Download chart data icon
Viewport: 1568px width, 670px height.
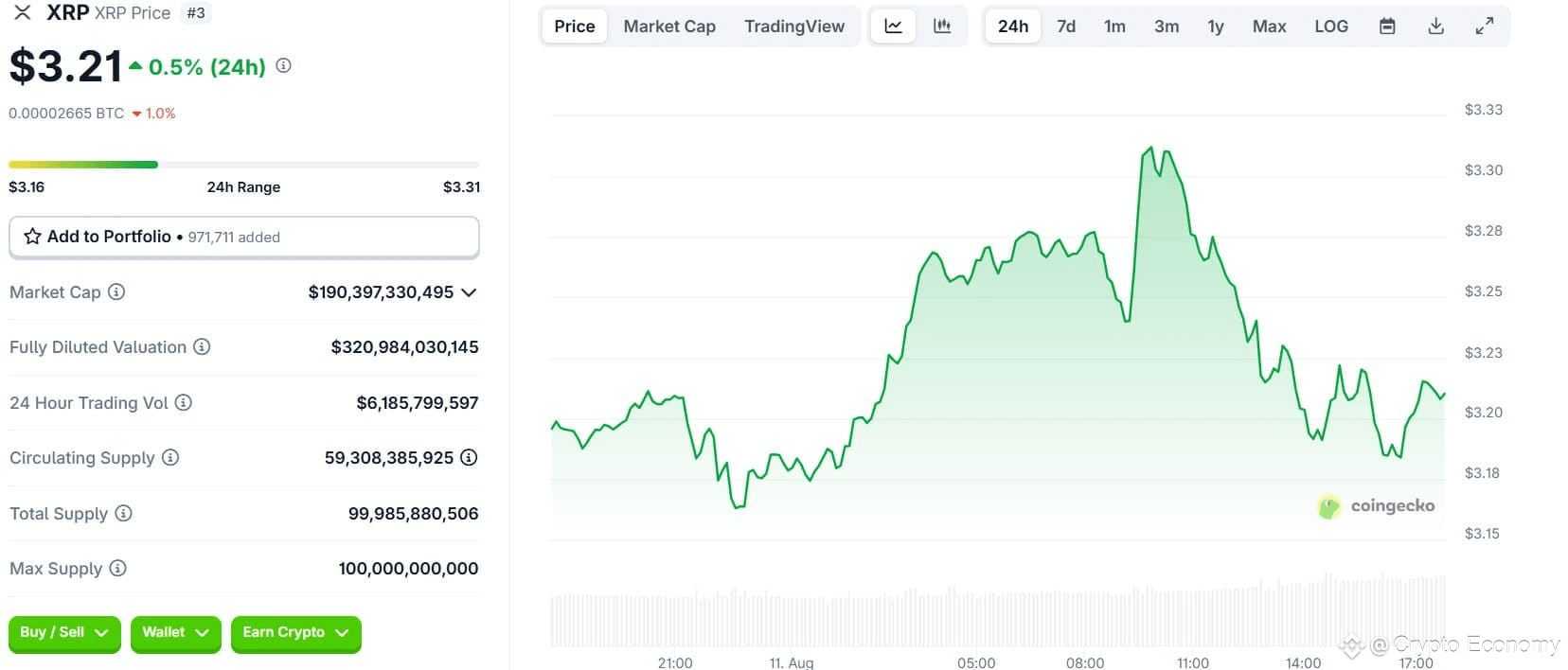pyautogui.click(x=1435, y=26)
